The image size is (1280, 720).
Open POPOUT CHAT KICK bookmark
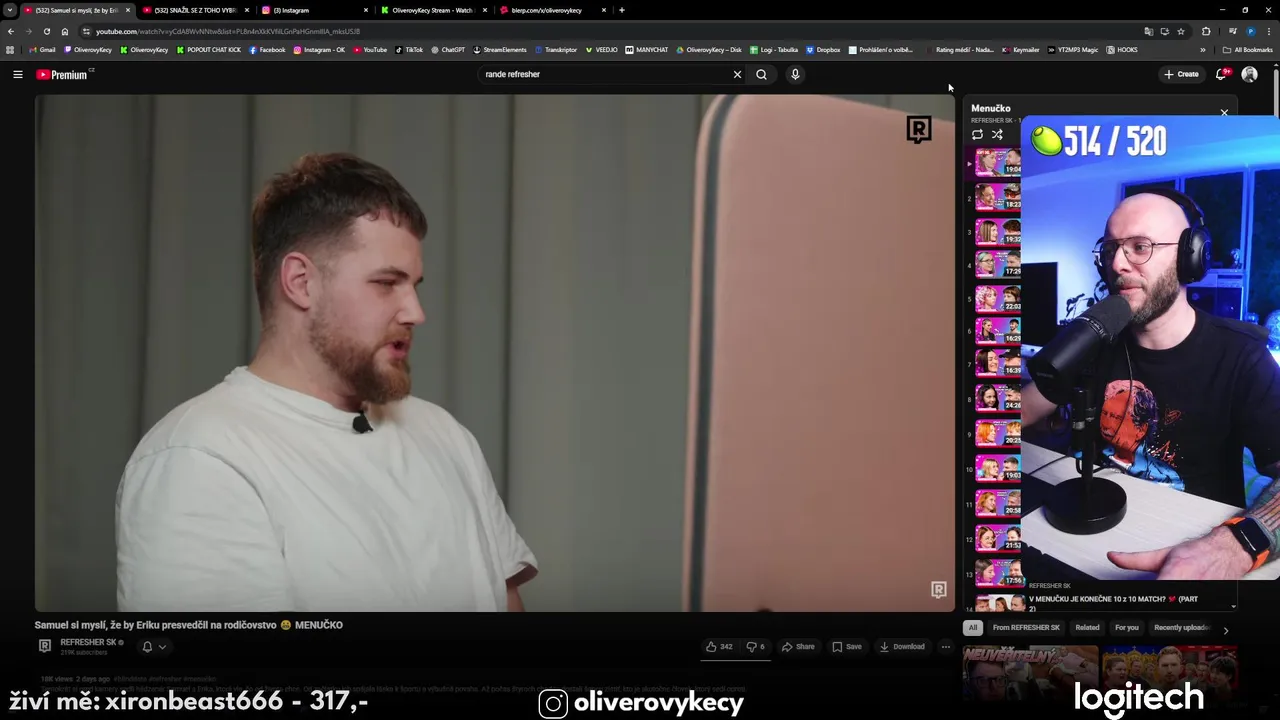tap(209, 49)
